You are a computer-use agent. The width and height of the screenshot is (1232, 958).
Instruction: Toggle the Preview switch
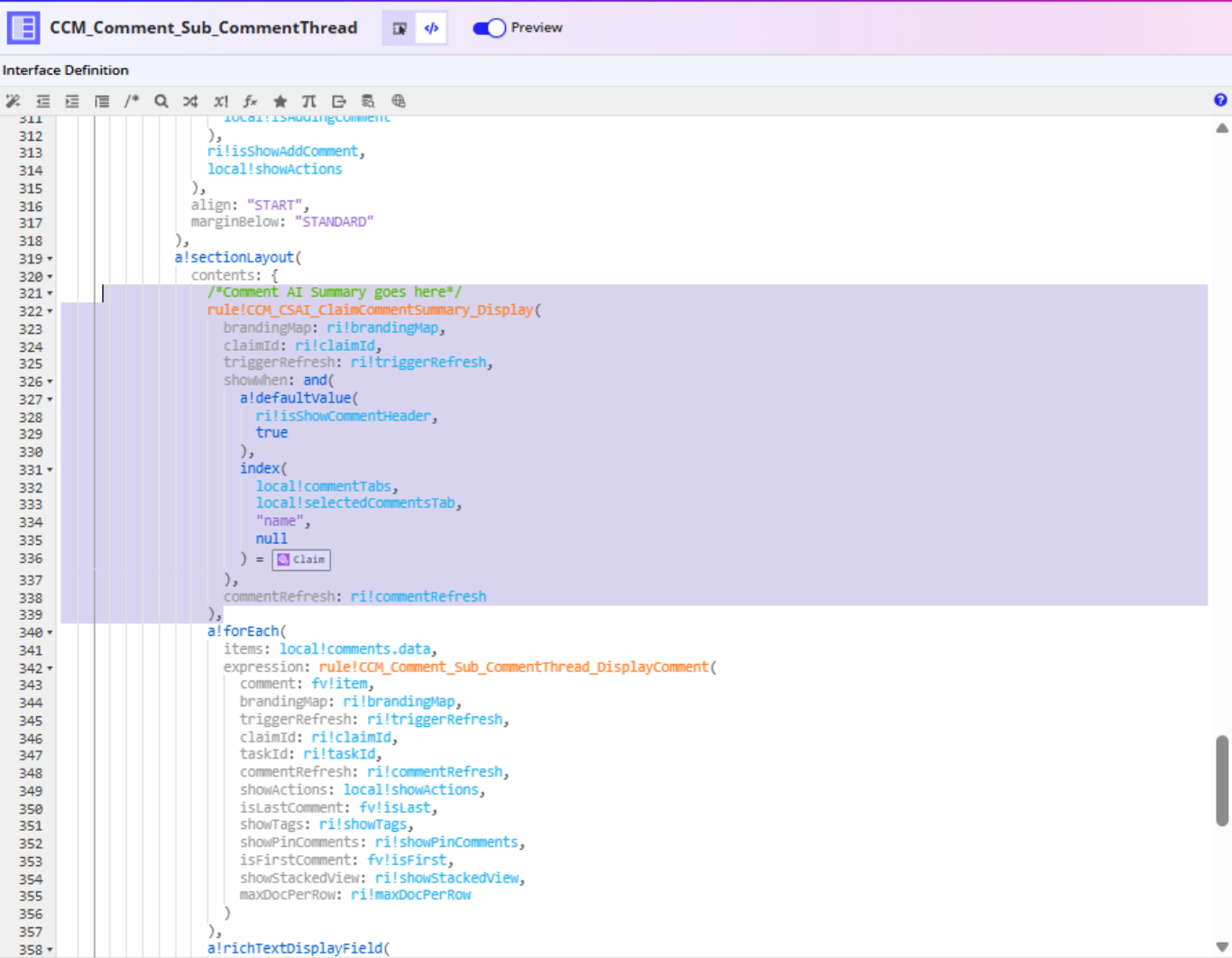click(489, 28)
